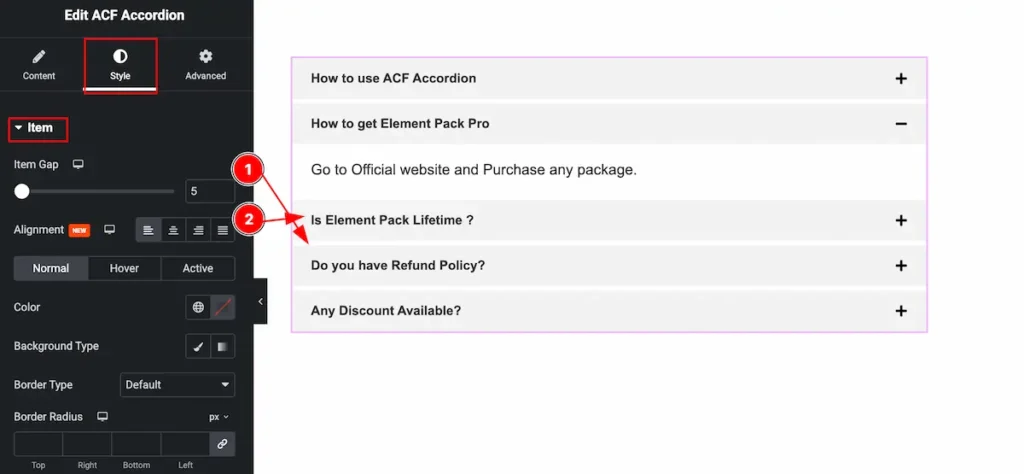Open global color picker globe icon
The image size is (1024, 474).
coord(198,308)
